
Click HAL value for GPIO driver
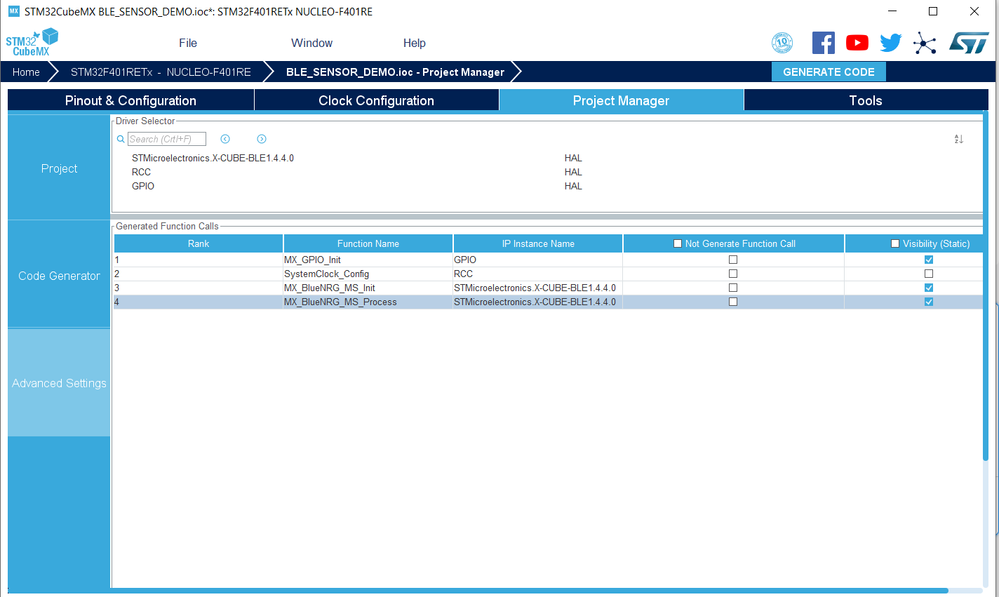coord(573,186)
